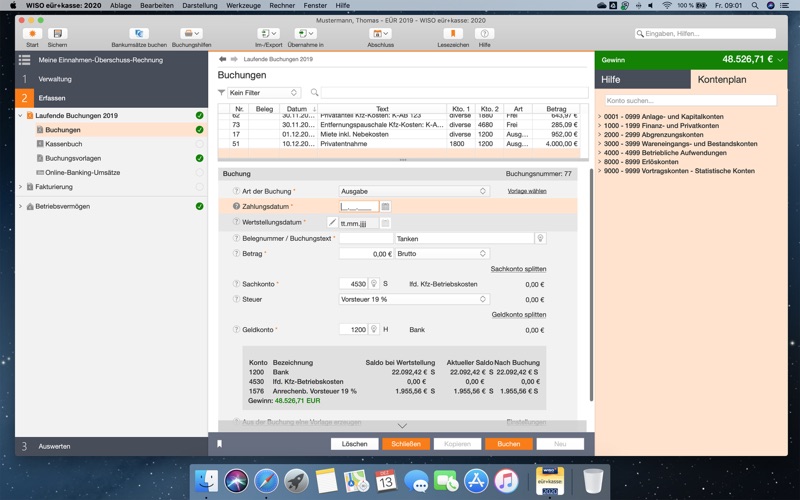Open the Zahlungsdatum calendar picker icon
The image size is (800, 500).
click(x=386, y=207)
